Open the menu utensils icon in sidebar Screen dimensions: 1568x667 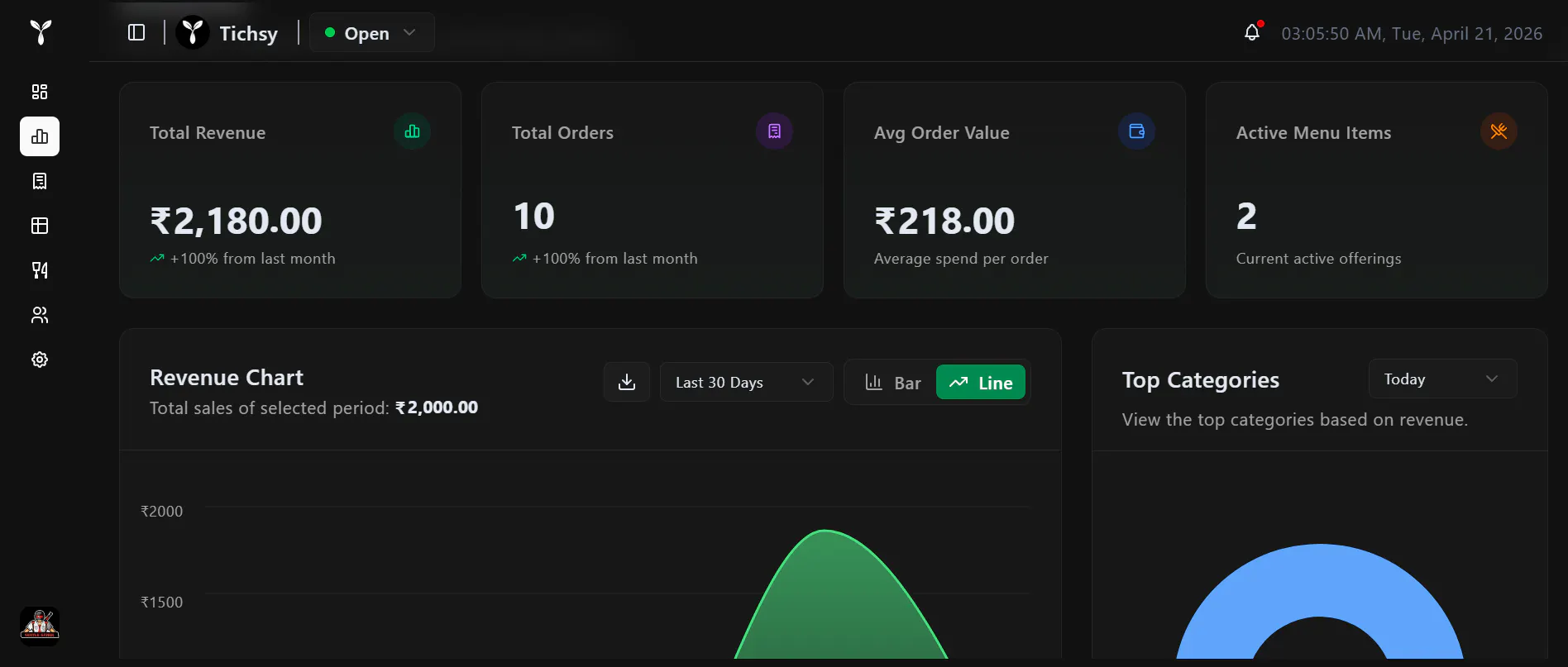click(x=40, y=270)
